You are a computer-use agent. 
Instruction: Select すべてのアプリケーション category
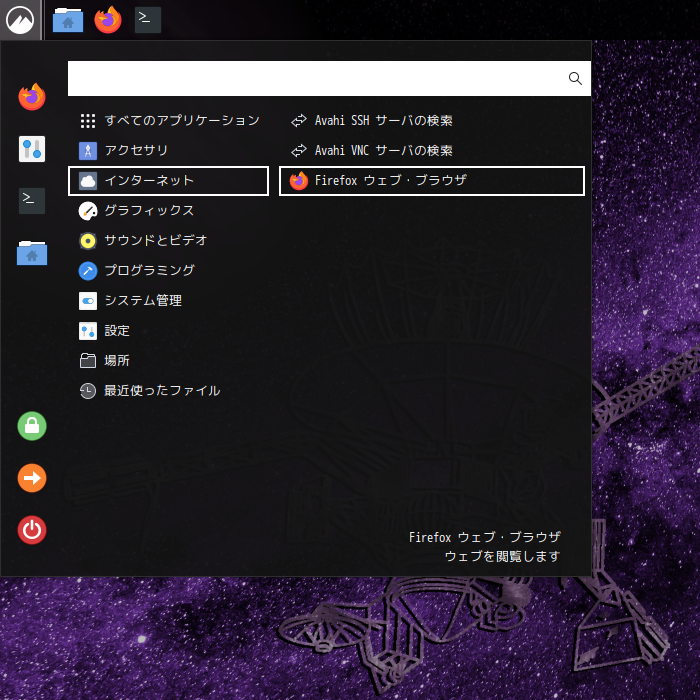pos(168,121)
